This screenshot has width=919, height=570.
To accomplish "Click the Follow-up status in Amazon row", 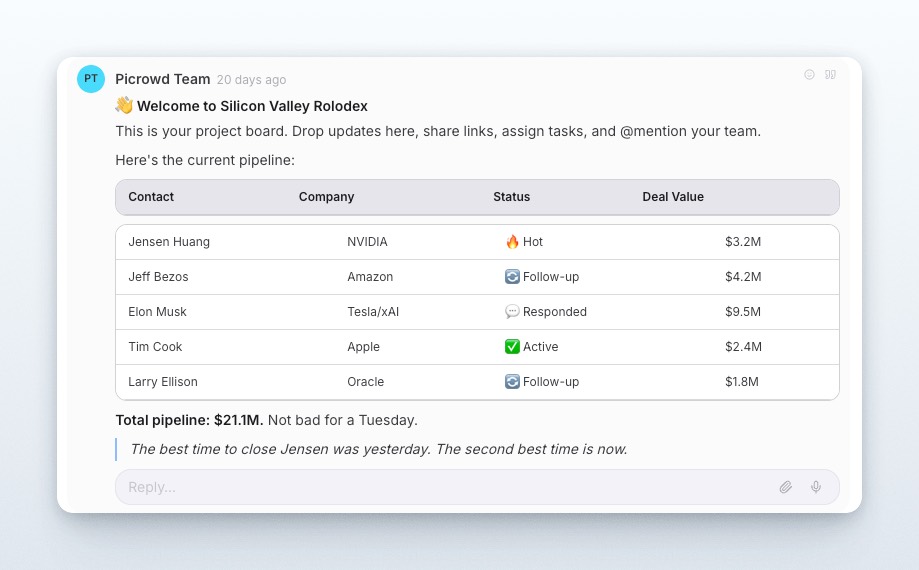I will pyautogui.click(x=551, y=277).
